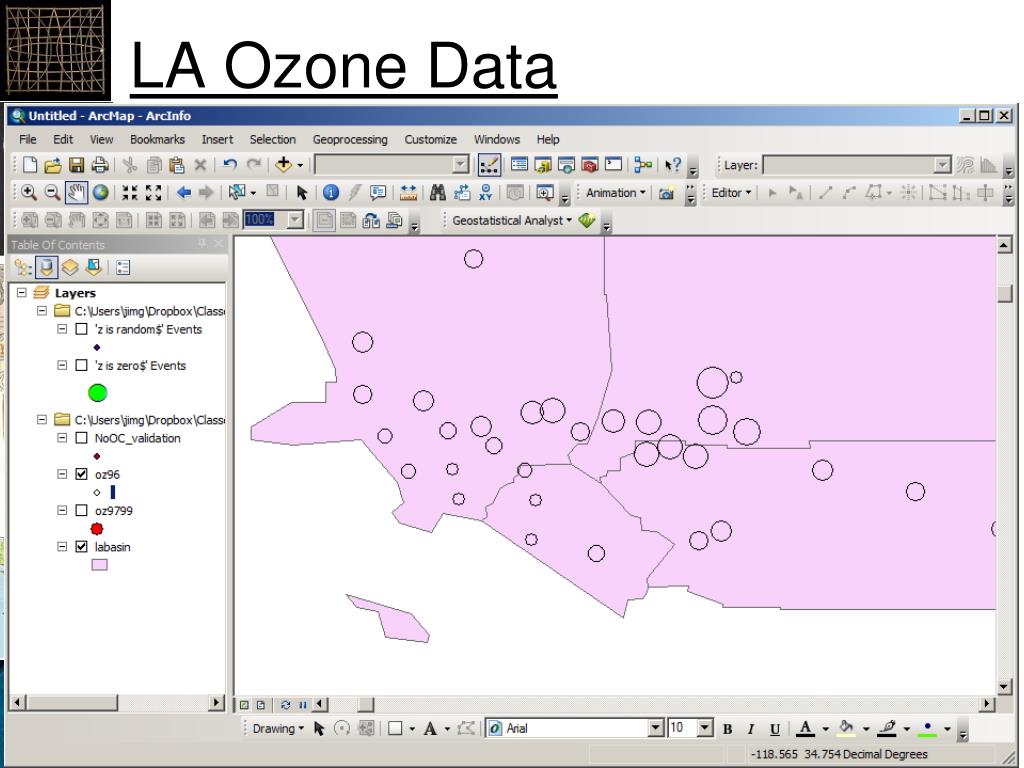The image size is (1024, 768).
Task: Open the Arial font name dropdown
Action: tap(656, 728)
